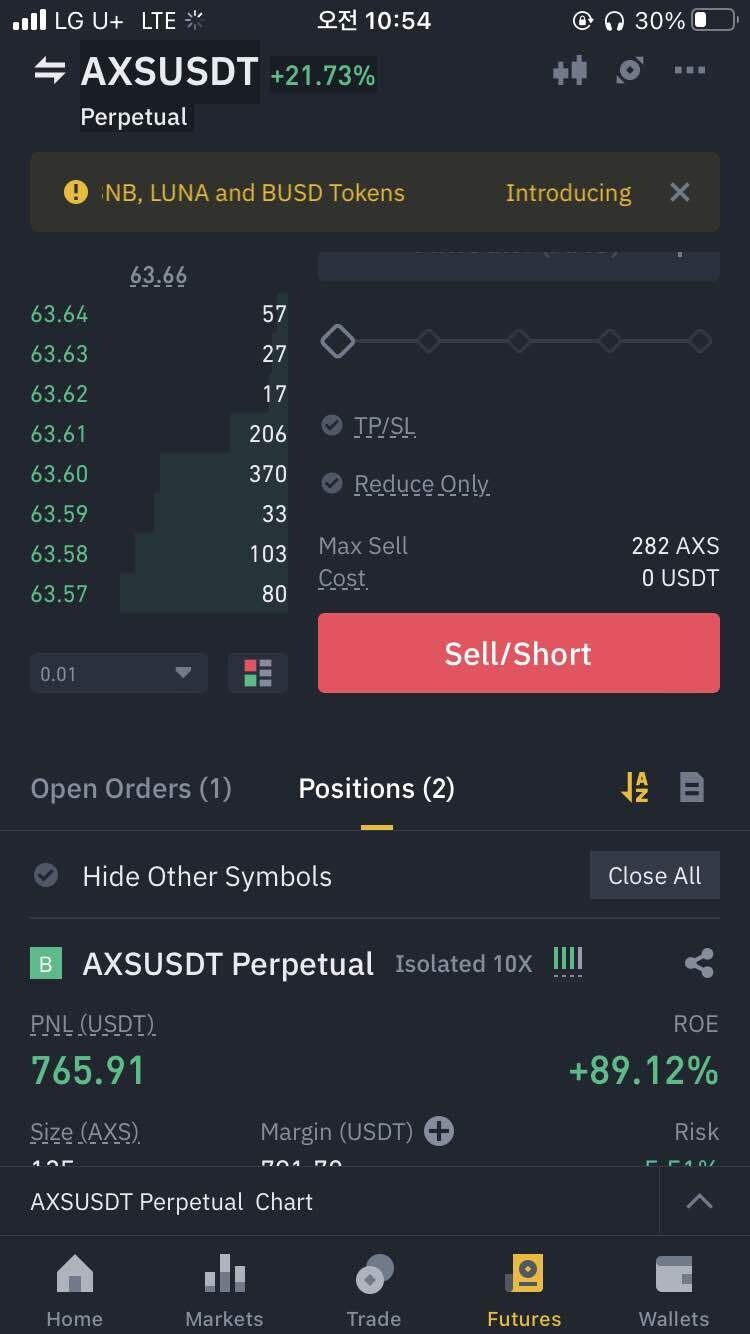Open the three-dot more options menu

690,70
